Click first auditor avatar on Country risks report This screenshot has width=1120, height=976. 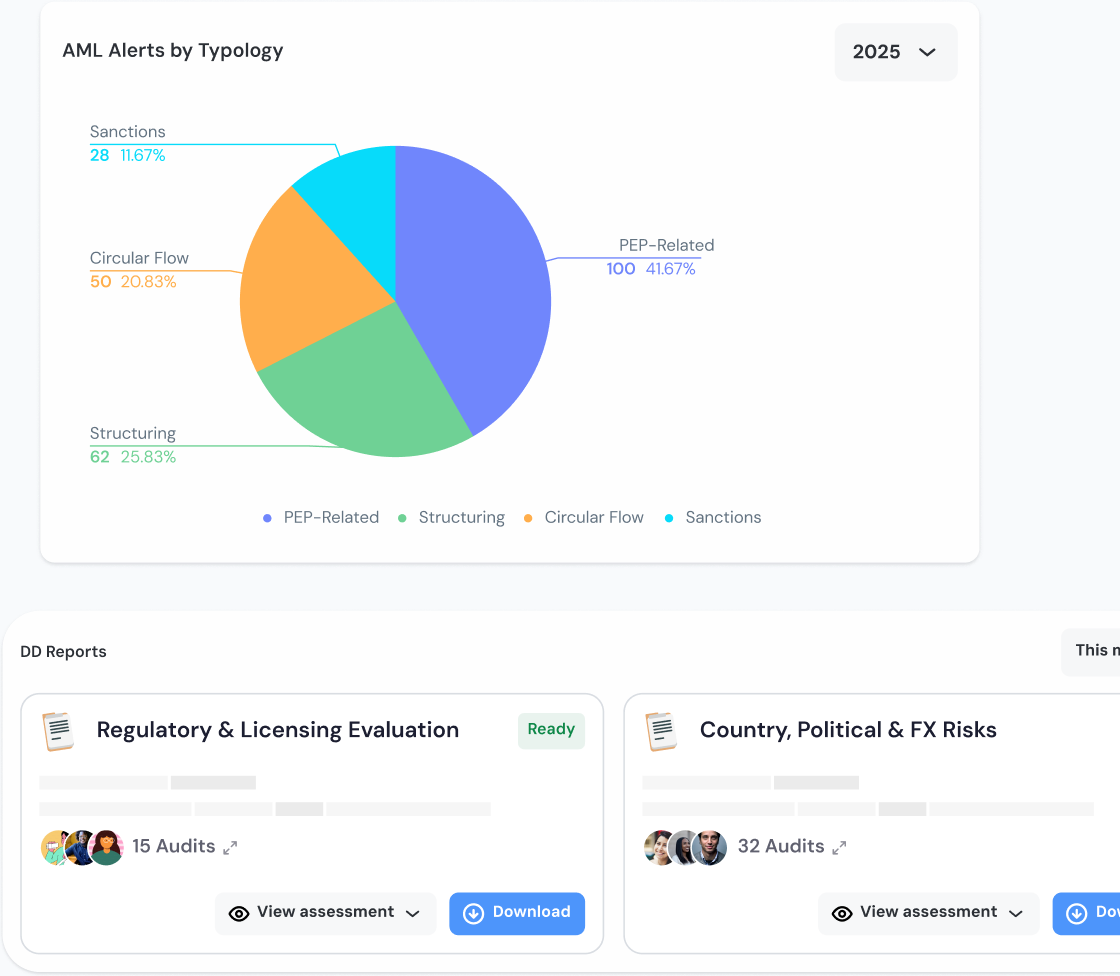tap(656, 847)
